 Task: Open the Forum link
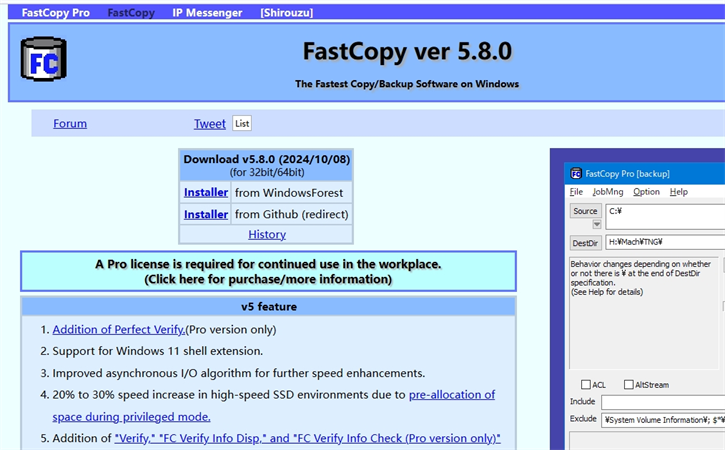tap(70, 123)
